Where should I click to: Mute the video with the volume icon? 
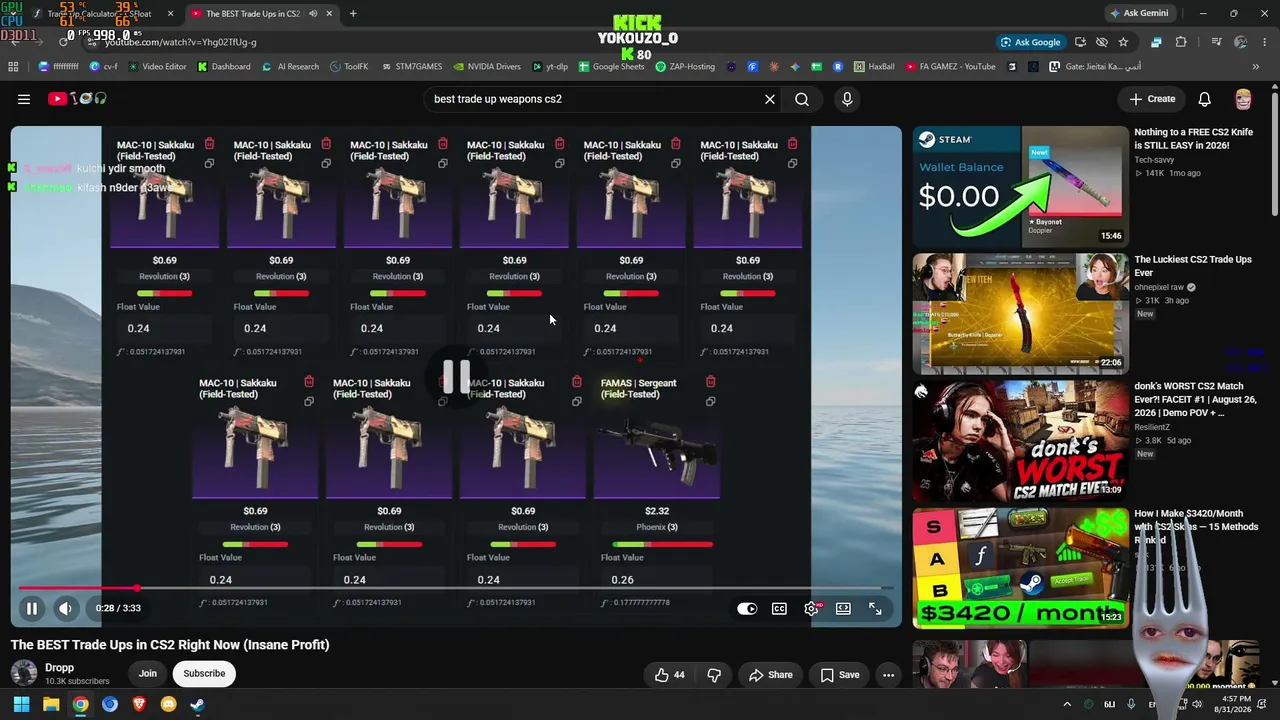tap(65, 608)
